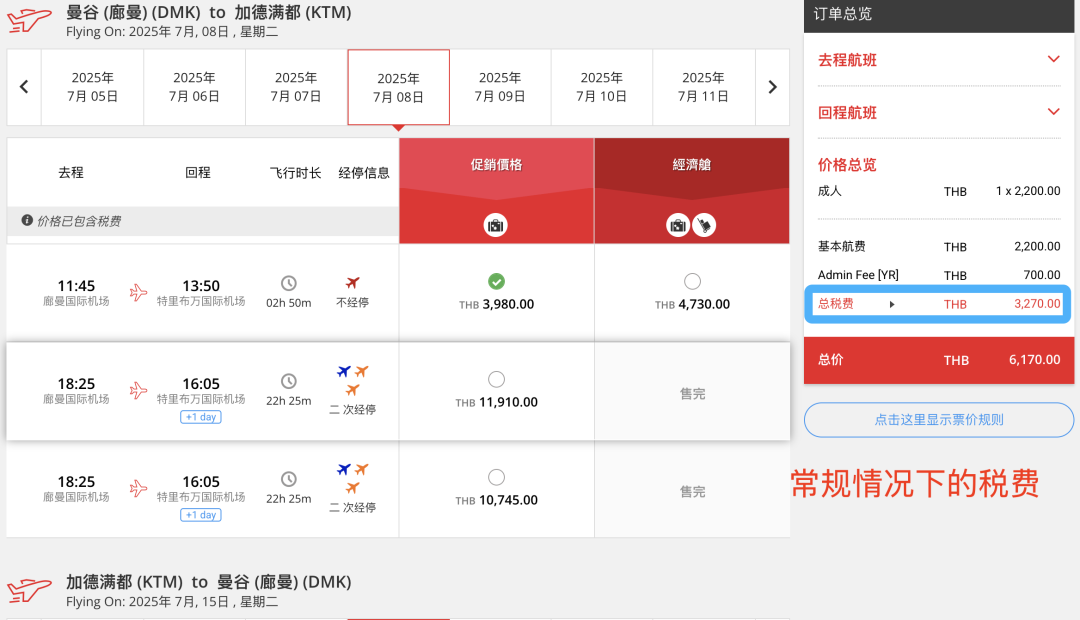Click the clock icon showing 02h 50m
Viewport: 1080px width, 620px height.
288,283
